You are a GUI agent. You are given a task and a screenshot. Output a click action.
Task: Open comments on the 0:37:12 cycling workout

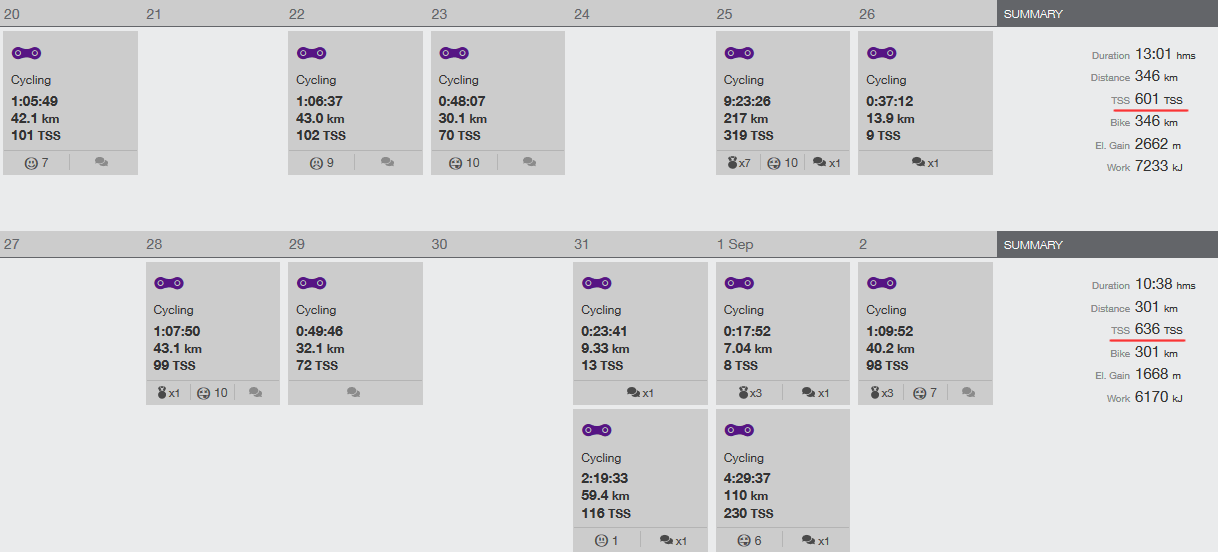925,163
